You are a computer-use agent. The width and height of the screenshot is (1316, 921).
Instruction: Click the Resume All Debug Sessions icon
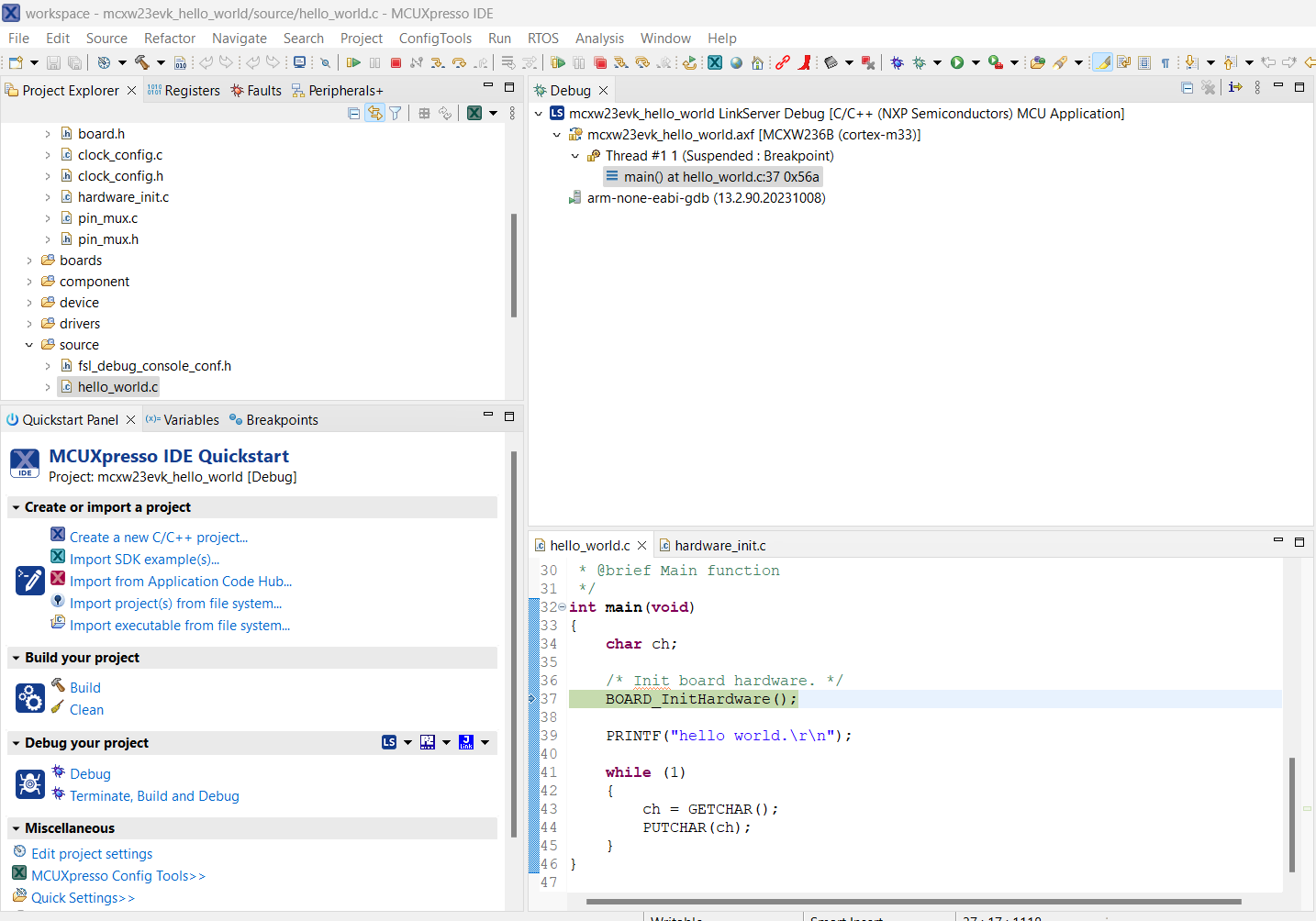point(558,62)
